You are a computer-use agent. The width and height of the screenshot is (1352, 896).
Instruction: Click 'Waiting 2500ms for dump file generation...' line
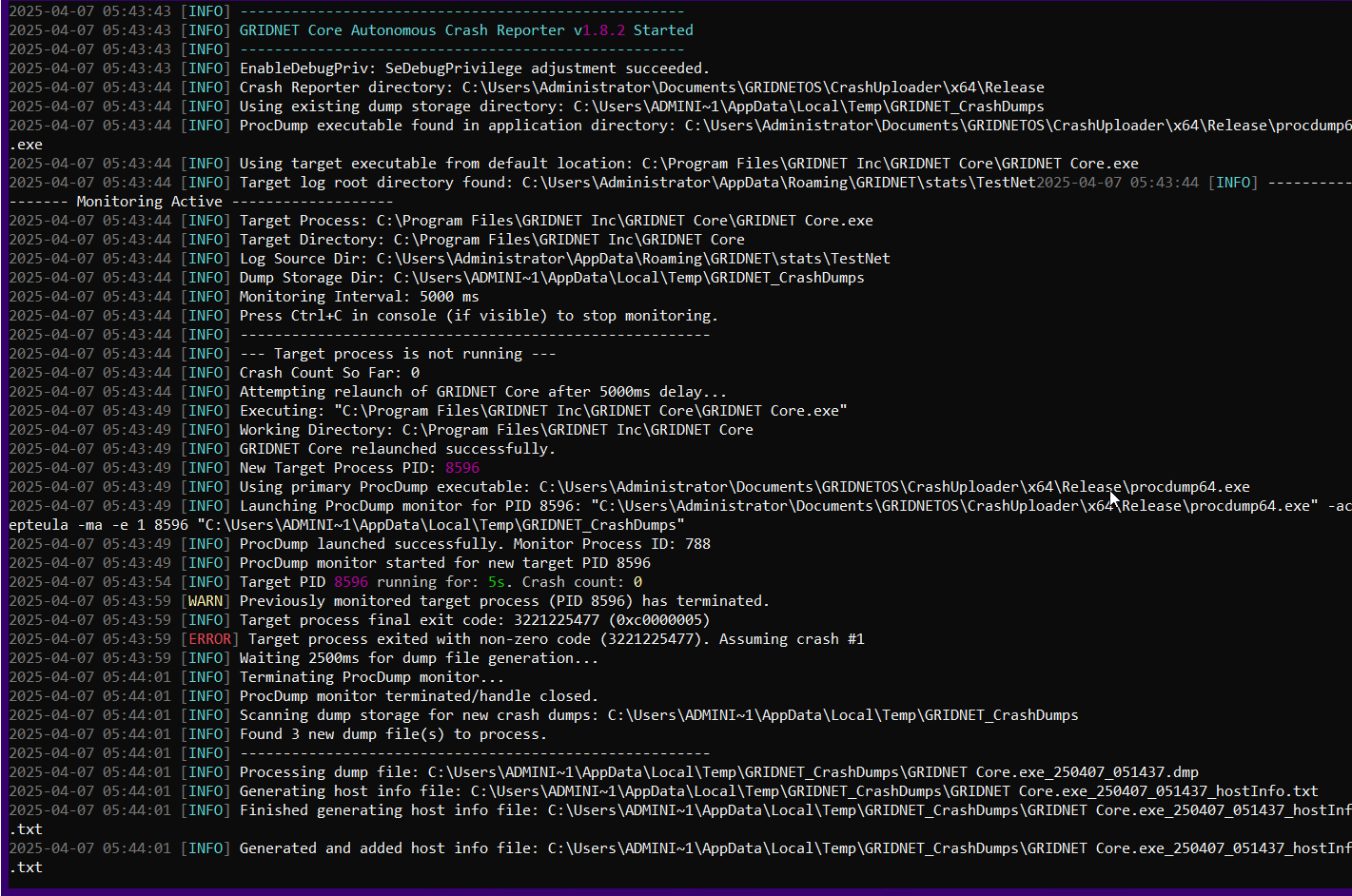420,658
